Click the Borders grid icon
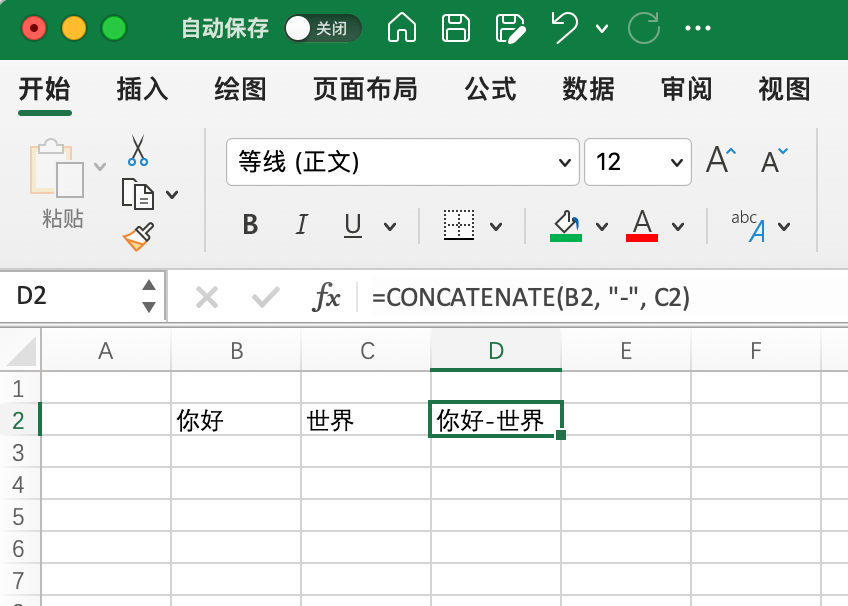Image resolution: width=848 pixels, height=606 pixels. (459, 225)
